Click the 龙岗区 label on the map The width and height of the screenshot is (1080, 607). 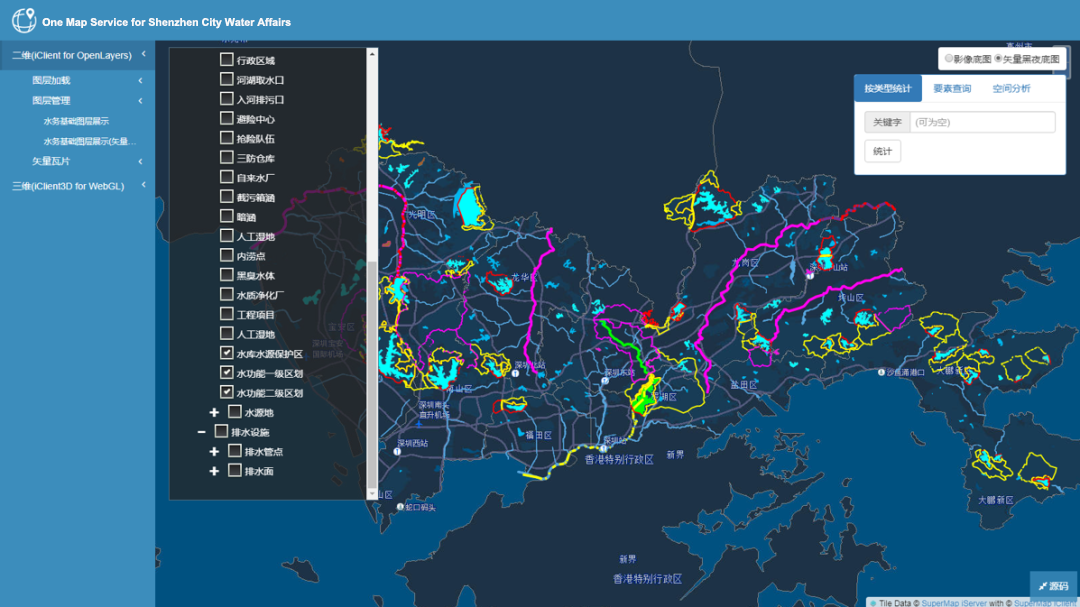pos(745,263)
